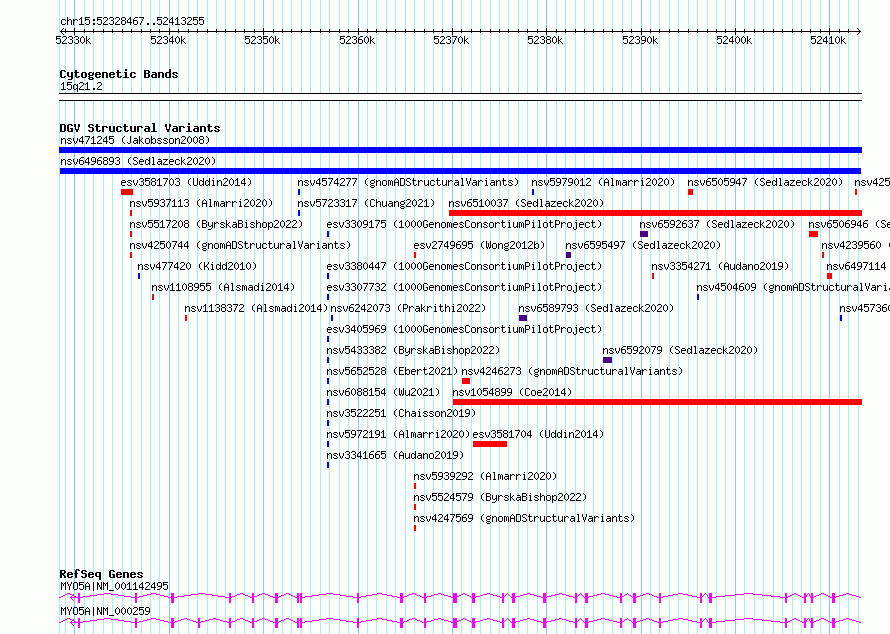Click the esv2749695 (Wong2012b) variant
Image resolution: width=890 pixels, height=634 pixels.
pyautogui.click(x=479, y=245)
